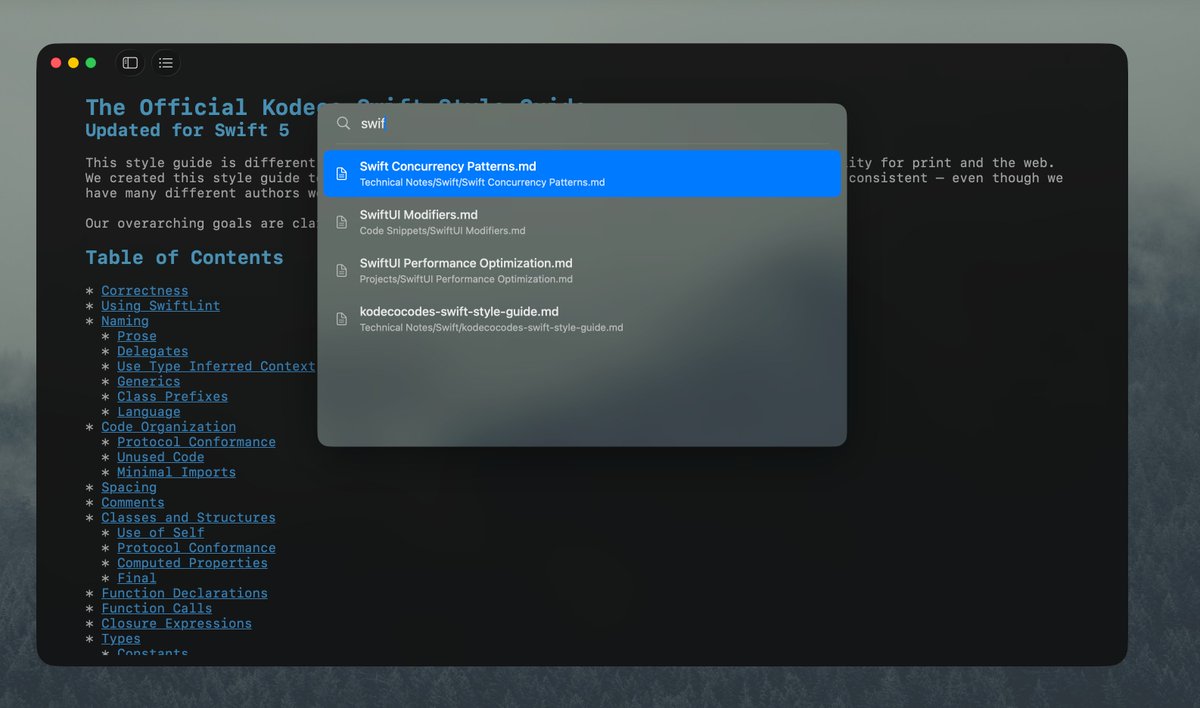This screenshot has width=1200, height=708.
Task: Click the kodecocodes-swift-style-guide.md file icon
Action: (x=342, y=319)
